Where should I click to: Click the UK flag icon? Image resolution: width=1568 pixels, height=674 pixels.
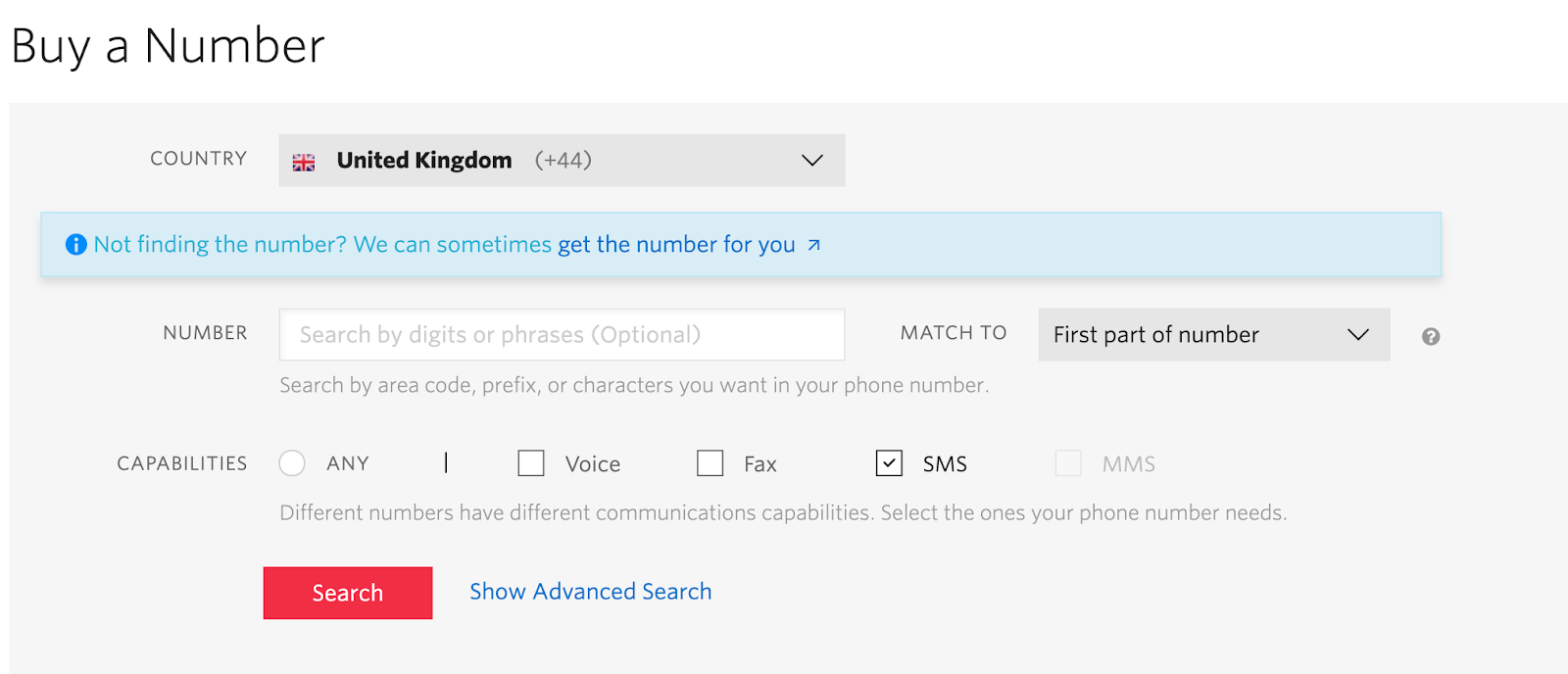pyautogui.click(x=304, y=162)
